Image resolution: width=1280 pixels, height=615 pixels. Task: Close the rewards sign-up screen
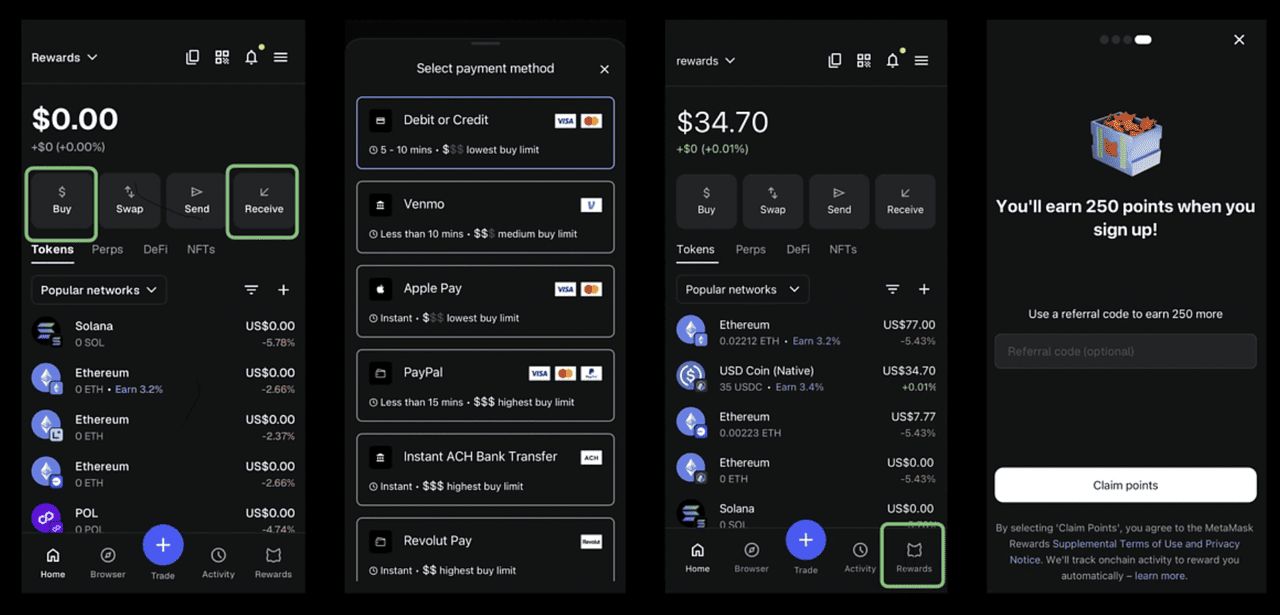pos(1239,40)
